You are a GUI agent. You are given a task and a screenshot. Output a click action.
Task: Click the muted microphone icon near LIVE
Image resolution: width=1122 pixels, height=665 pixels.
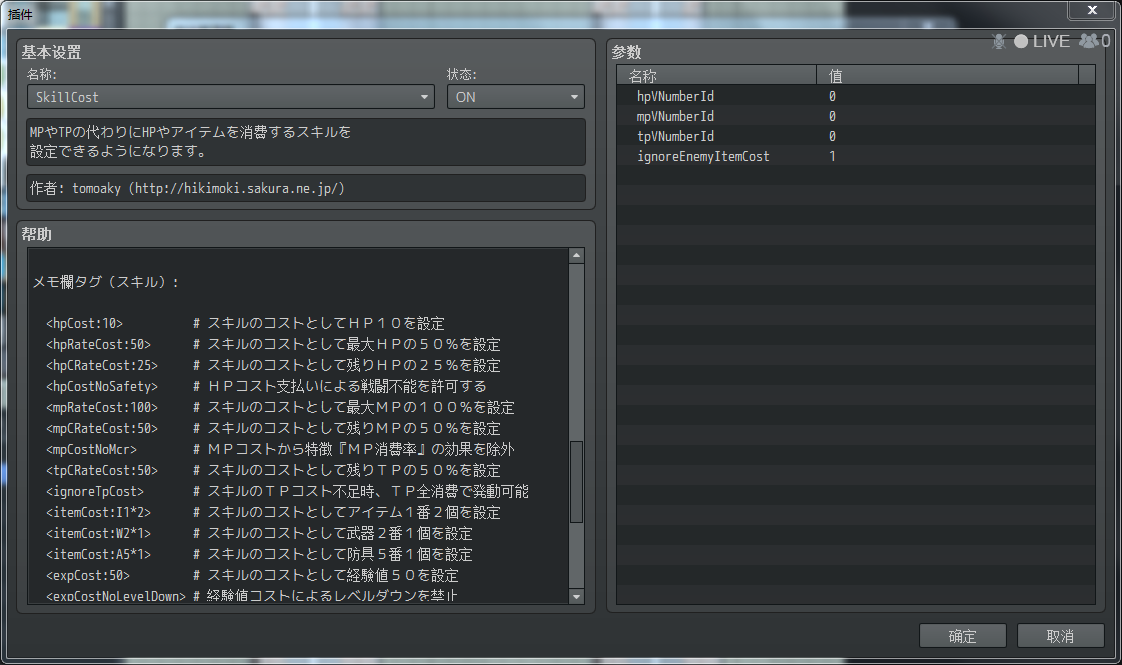pyautogui.click(x=999, y=42)
